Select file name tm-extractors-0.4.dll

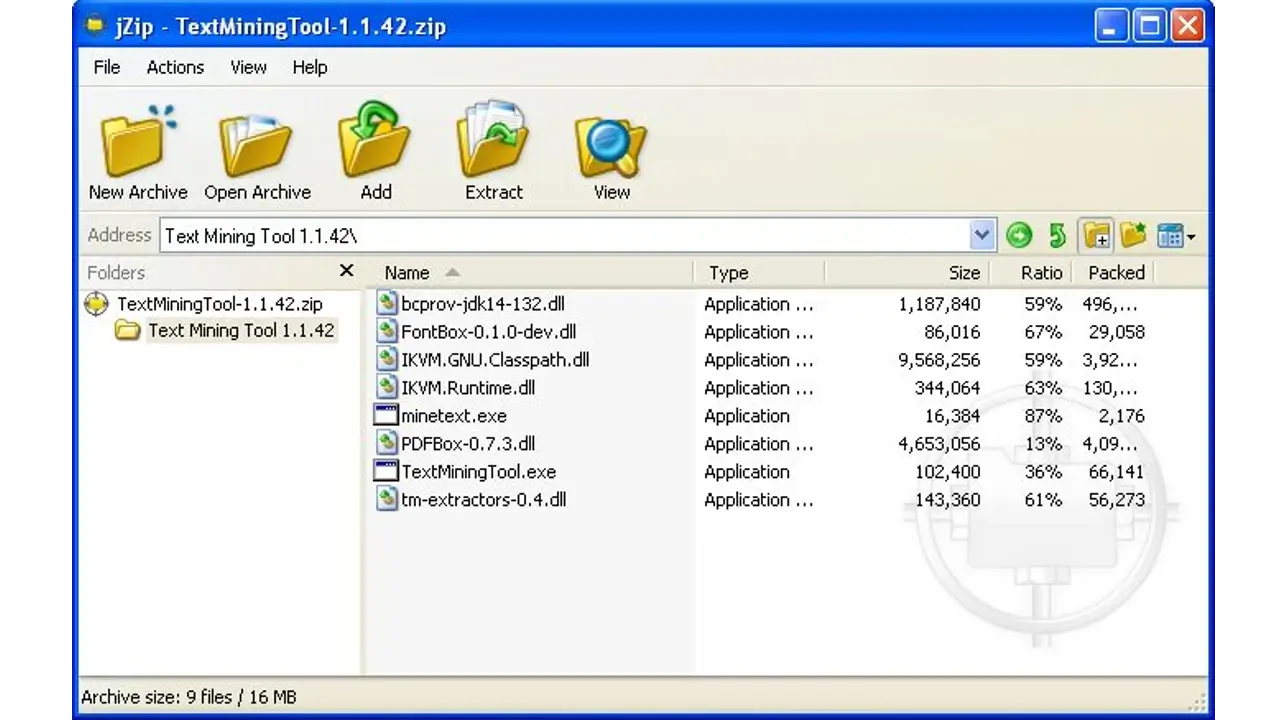click(484, 500)
